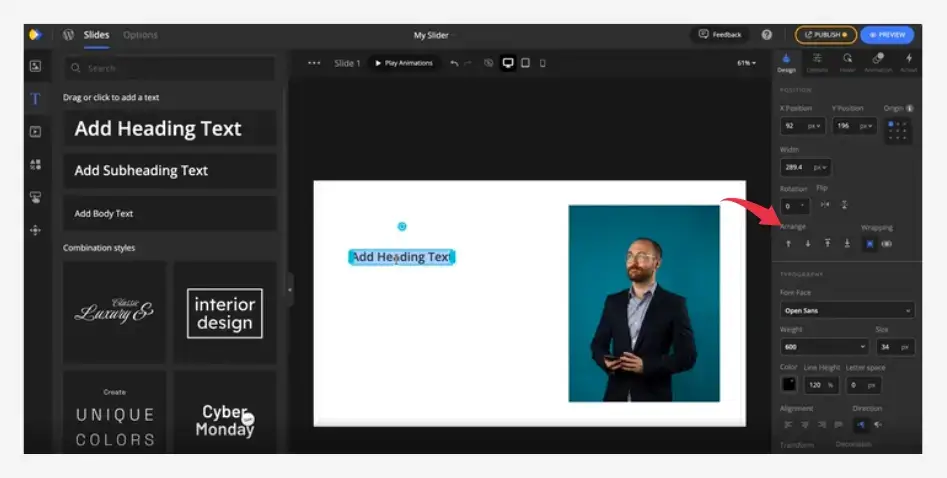This screenshot has width=947, height=478.
Task: Click the Publish button
Action: click(x=825, y=35)
